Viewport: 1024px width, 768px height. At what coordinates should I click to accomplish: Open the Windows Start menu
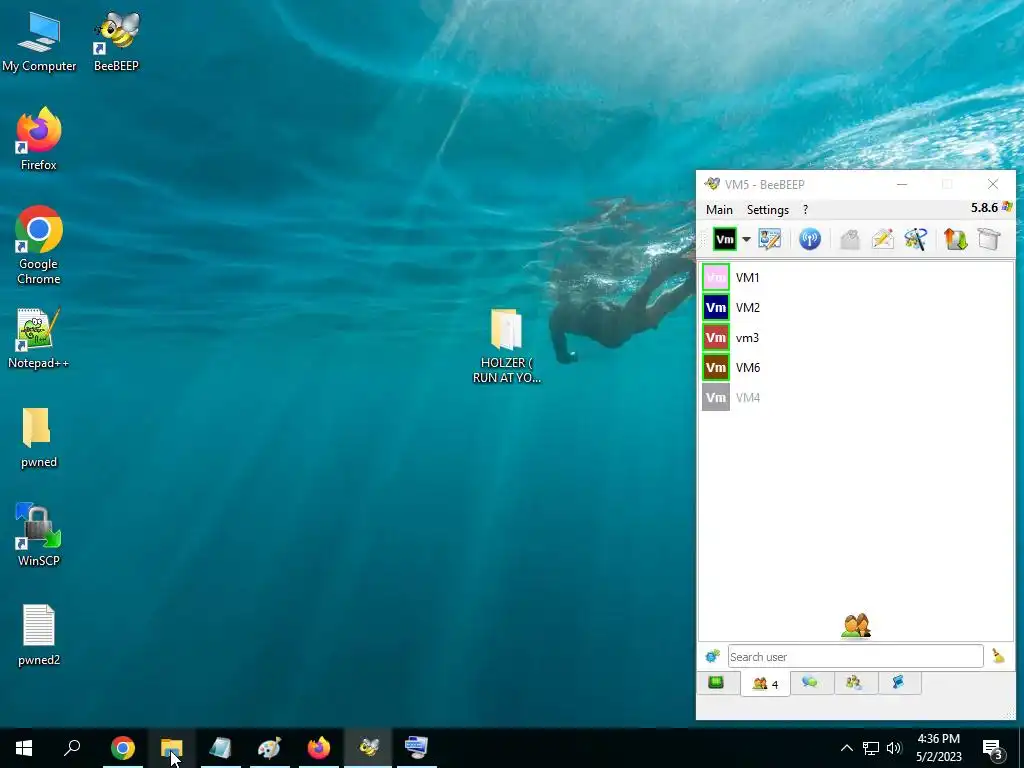pos(24,748)
